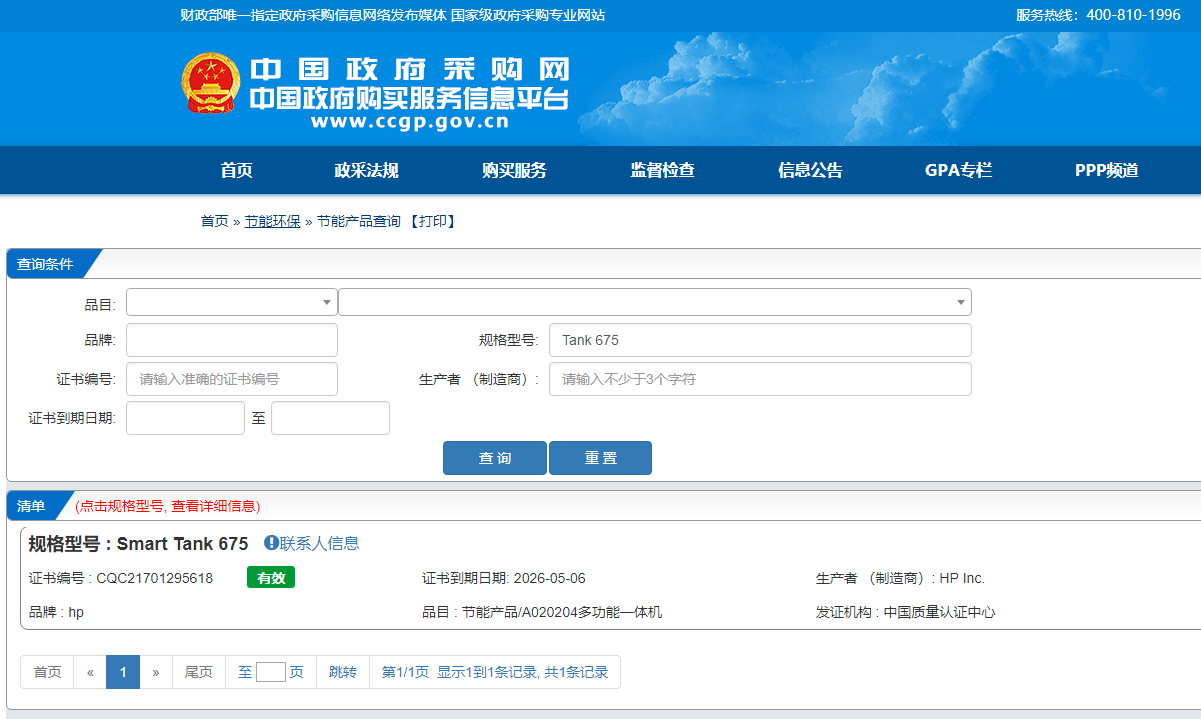Click pagination 首页 first-page button
The width and height of the screenshot is (1201, 719).
pyautogui.click(x=47, y=672)
